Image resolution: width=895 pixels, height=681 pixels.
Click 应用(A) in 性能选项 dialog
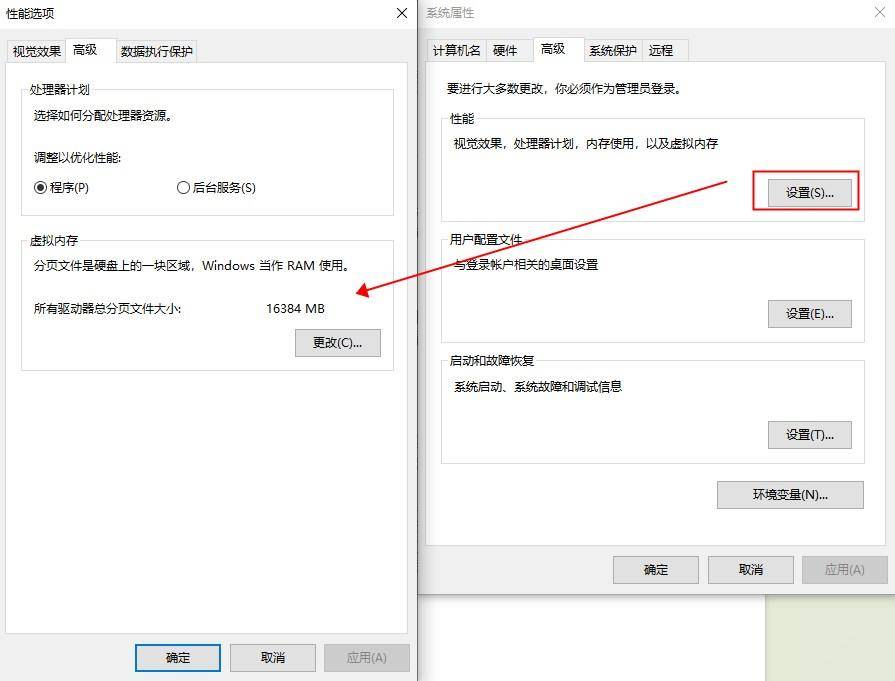pyautogui.click(x=368, y=657)
